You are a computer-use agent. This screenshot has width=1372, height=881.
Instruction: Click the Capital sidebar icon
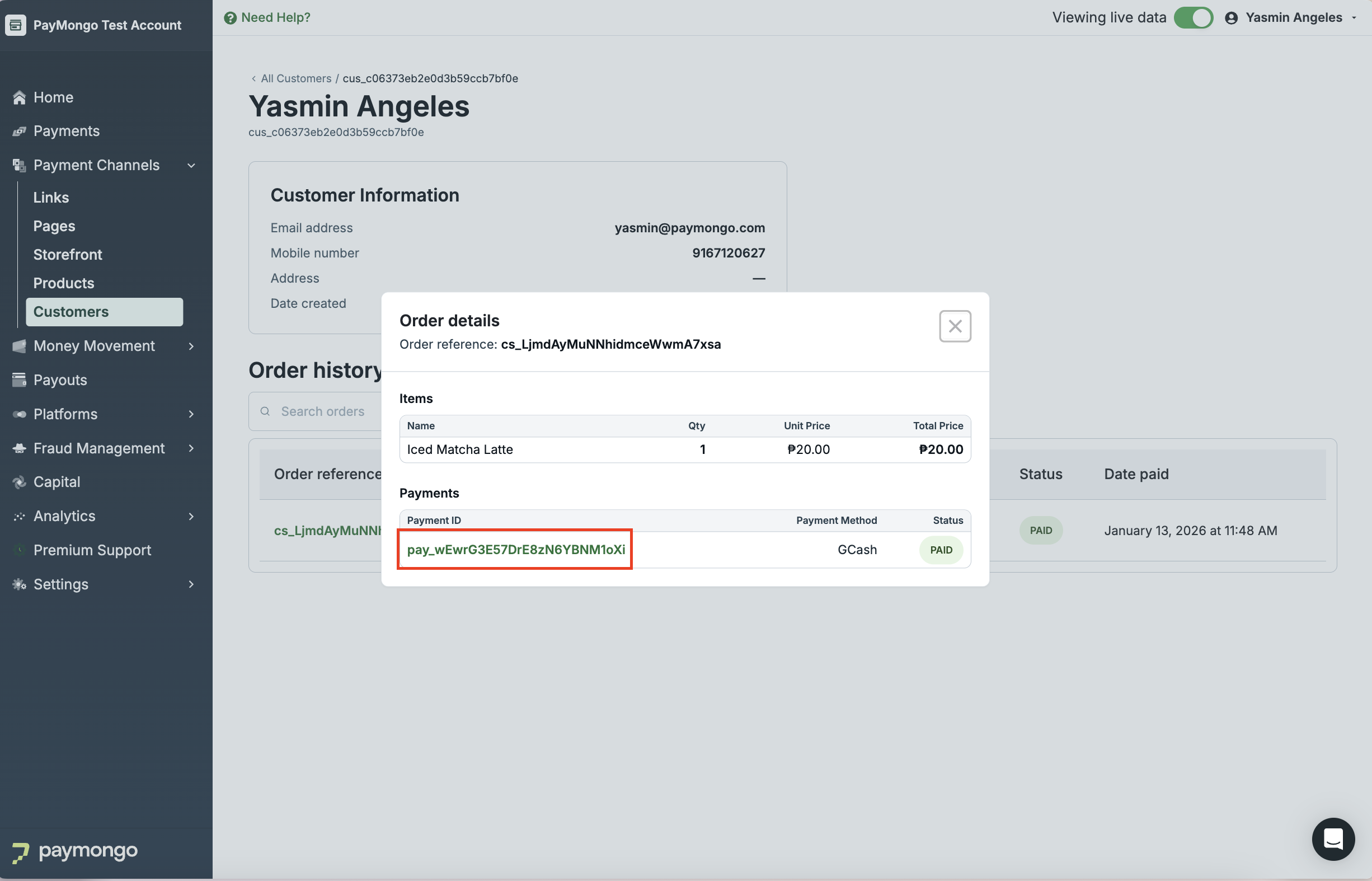(20, 482)
